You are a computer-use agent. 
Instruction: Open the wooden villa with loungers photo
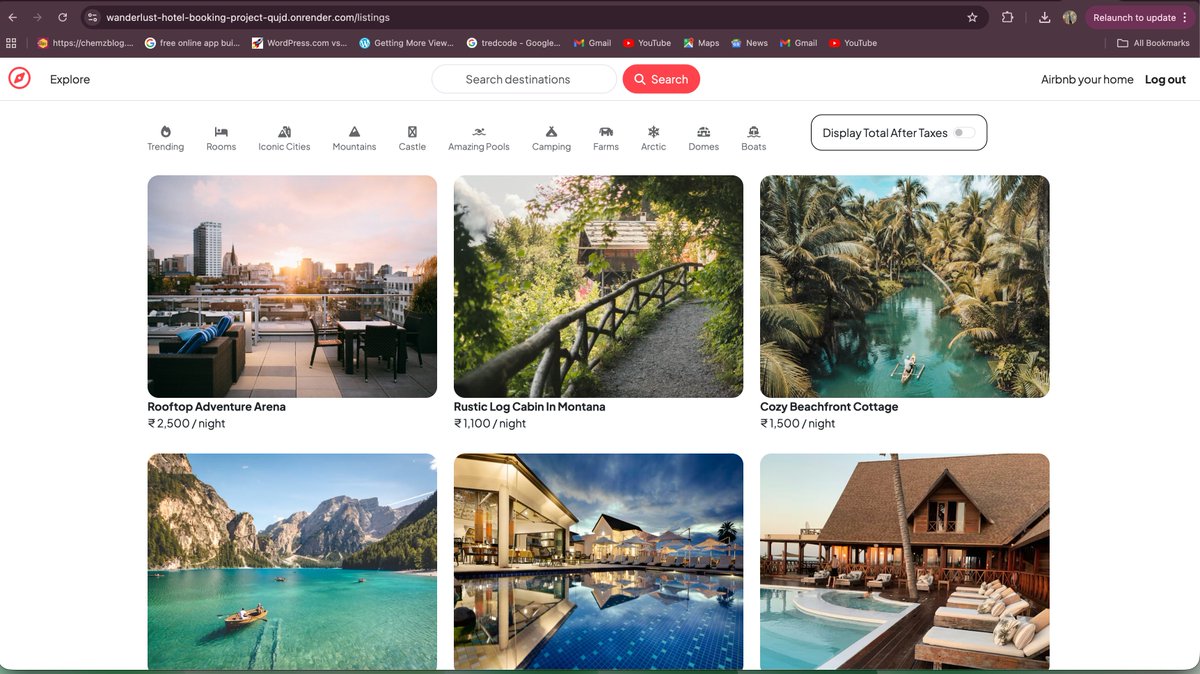905,561
